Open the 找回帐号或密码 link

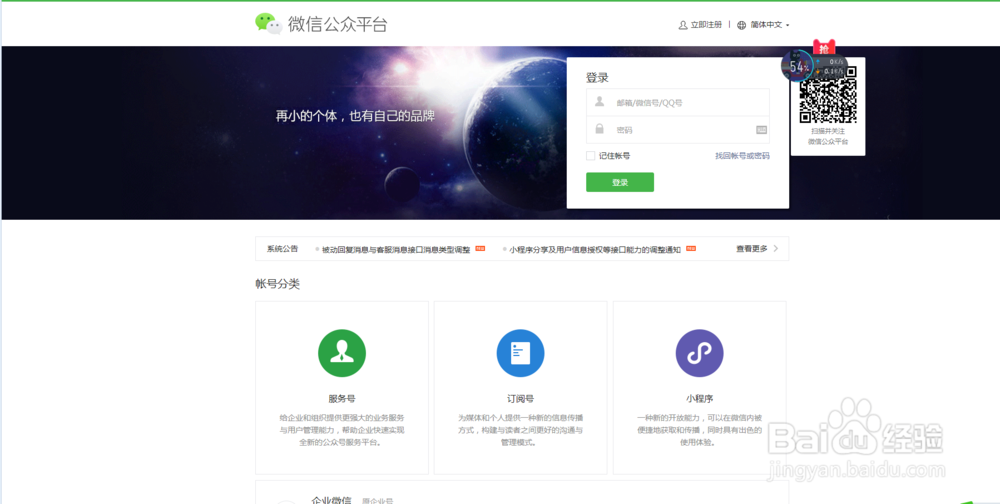coord(742,156)
